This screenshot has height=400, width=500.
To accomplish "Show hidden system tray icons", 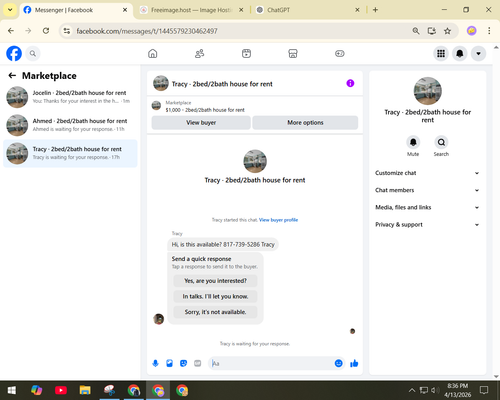I will pos(412,390).
